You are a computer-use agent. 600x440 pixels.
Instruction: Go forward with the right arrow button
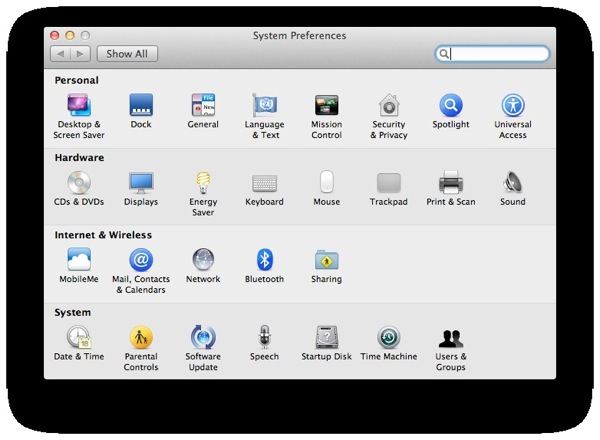[x=80, y=54]
